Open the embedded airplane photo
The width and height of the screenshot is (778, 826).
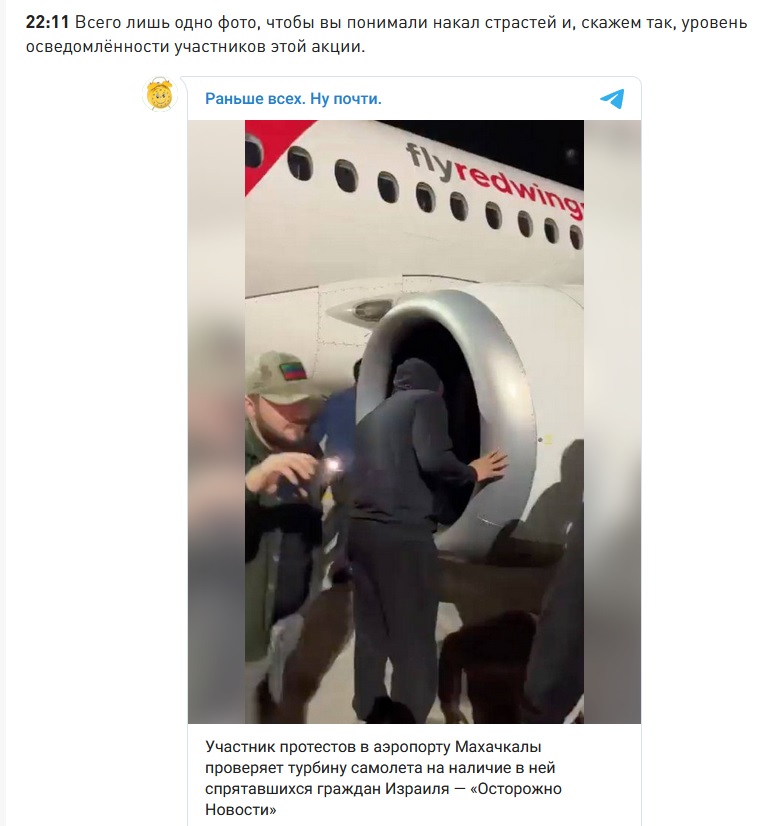click(x=414, y=421)
